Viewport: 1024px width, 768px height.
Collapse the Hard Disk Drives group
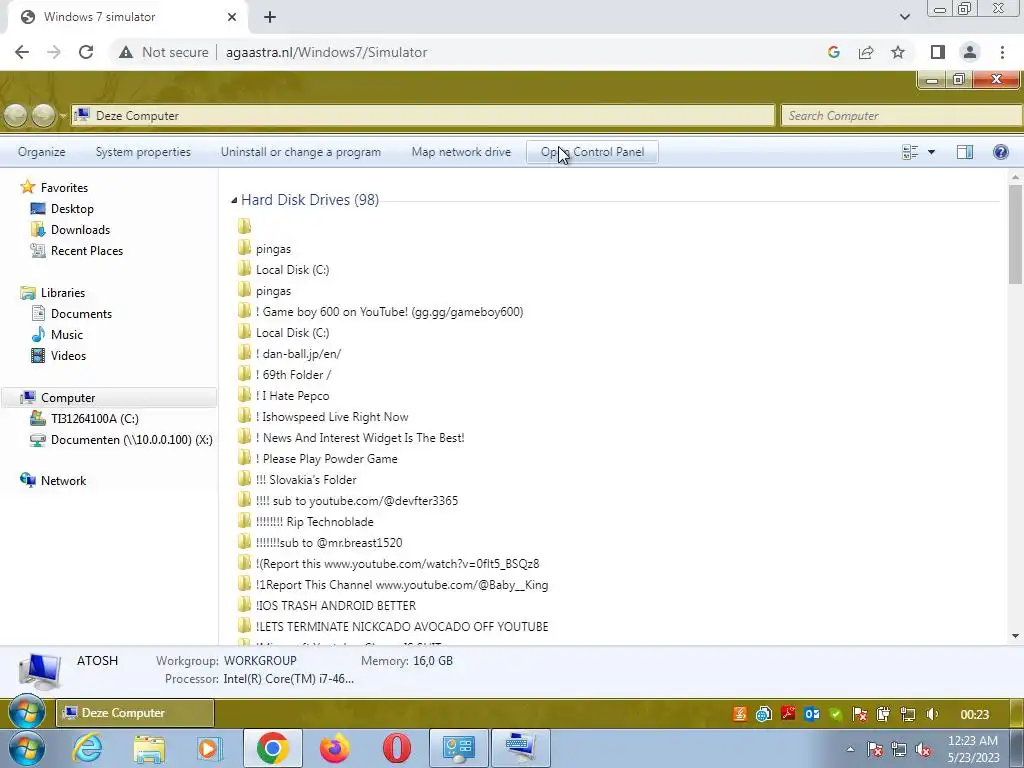click(x=234, y=200)
